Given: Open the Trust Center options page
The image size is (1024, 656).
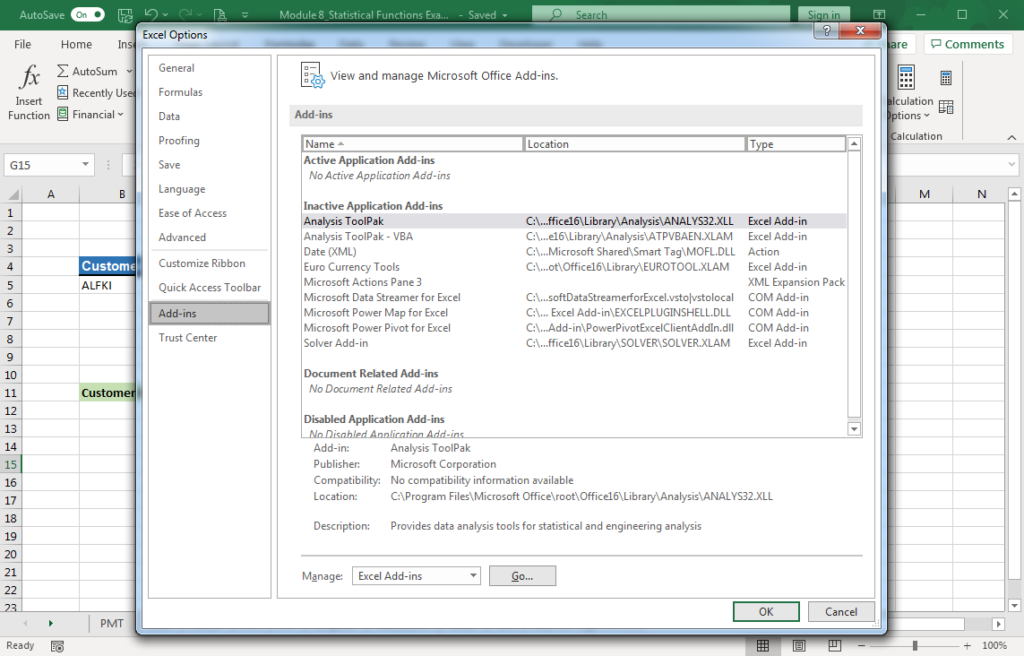Looking at the screenshot, I should coord(187,338).
